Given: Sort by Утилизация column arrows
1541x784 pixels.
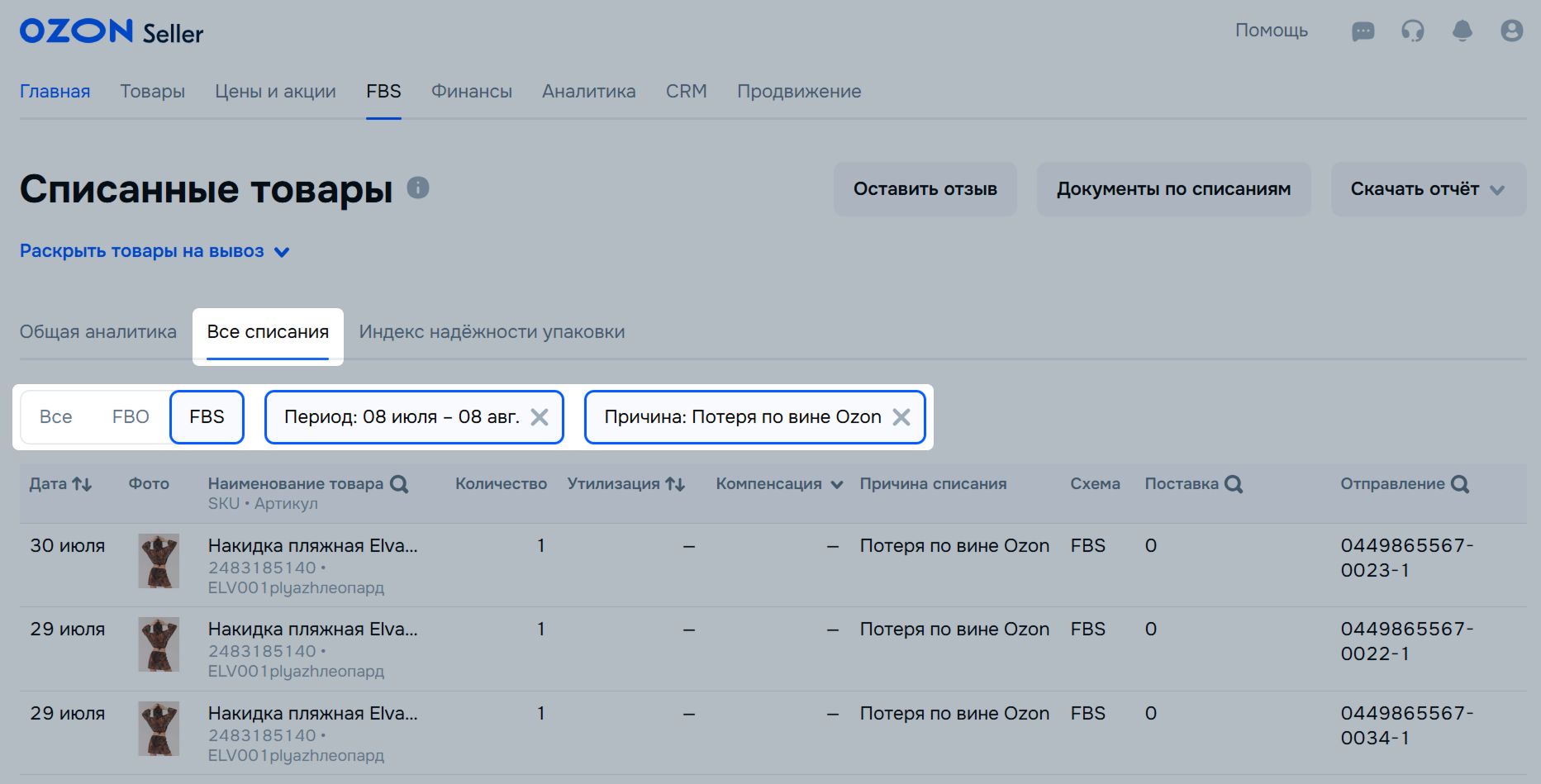Looking at the screenshot, I should click(x=675, y=484).
